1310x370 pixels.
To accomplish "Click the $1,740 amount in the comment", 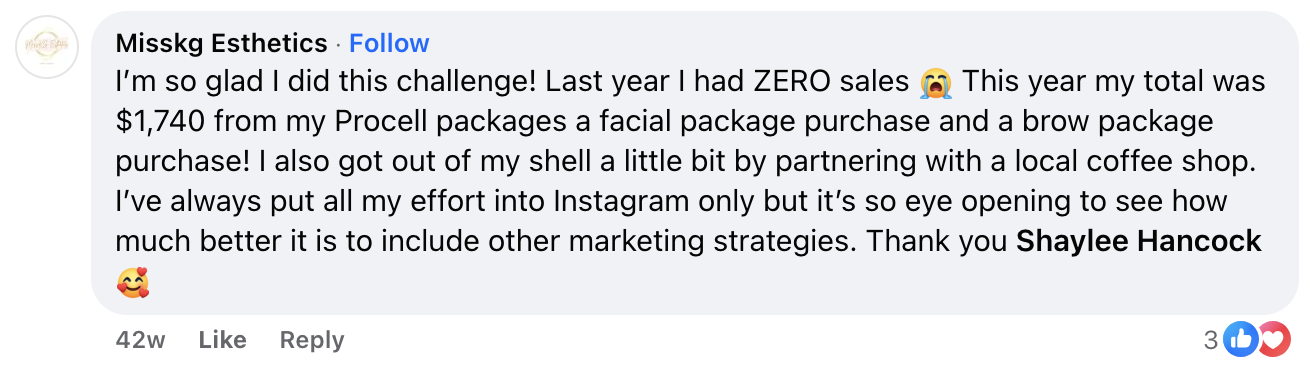I will point(161,122).
